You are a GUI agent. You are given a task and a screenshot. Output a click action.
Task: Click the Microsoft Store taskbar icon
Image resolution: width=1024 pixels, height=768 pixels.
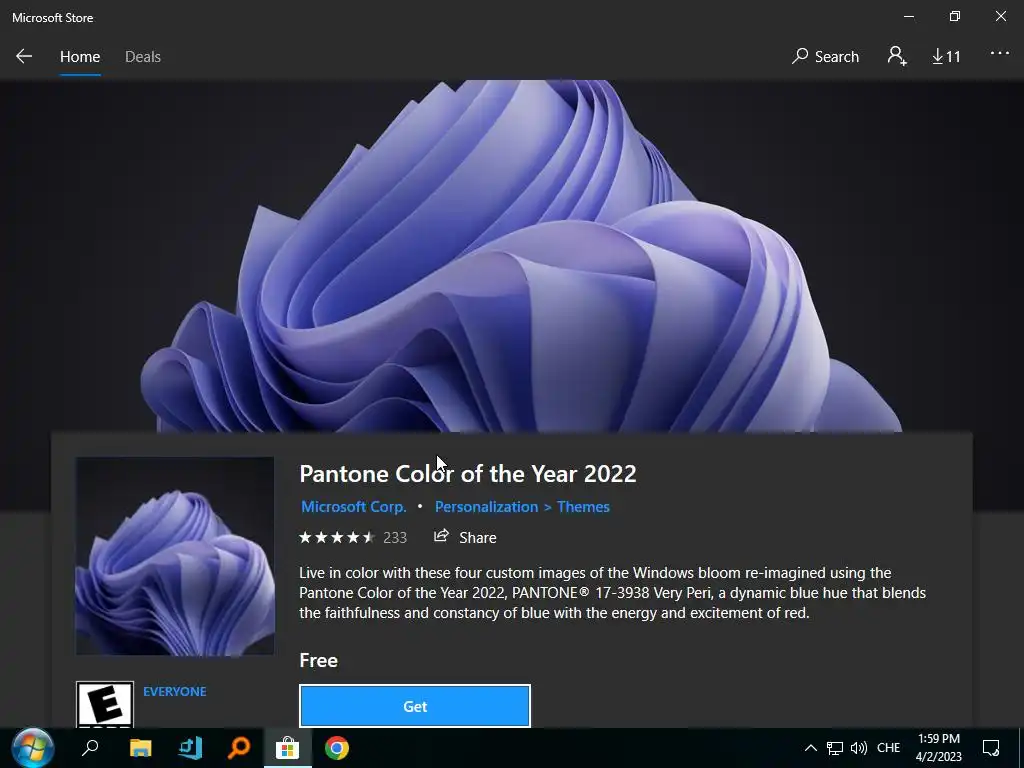click(287, 748)
